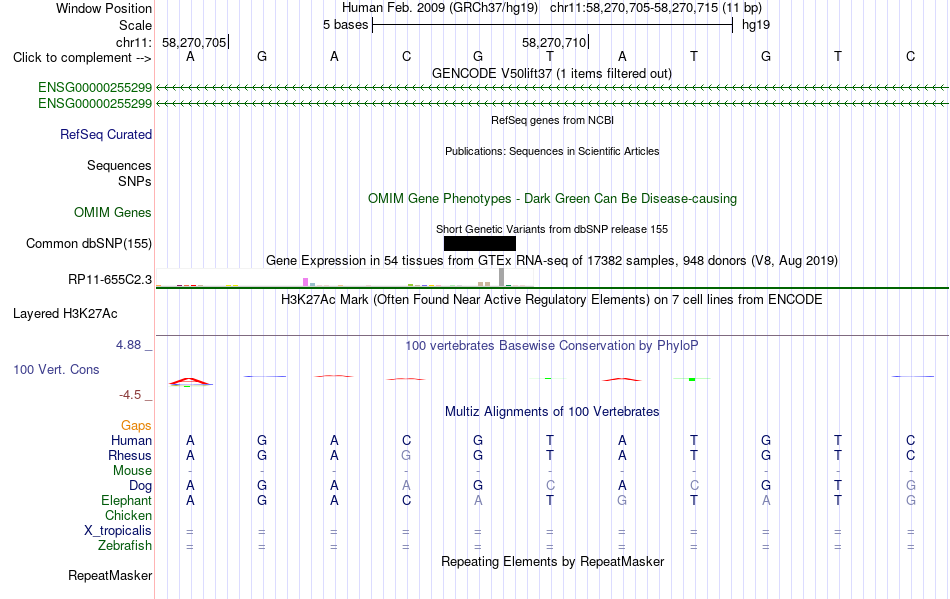Click the second ENSG00000255299 gene label
The width and height of the screenshot is (950, 599).
(x=95, y=104)
